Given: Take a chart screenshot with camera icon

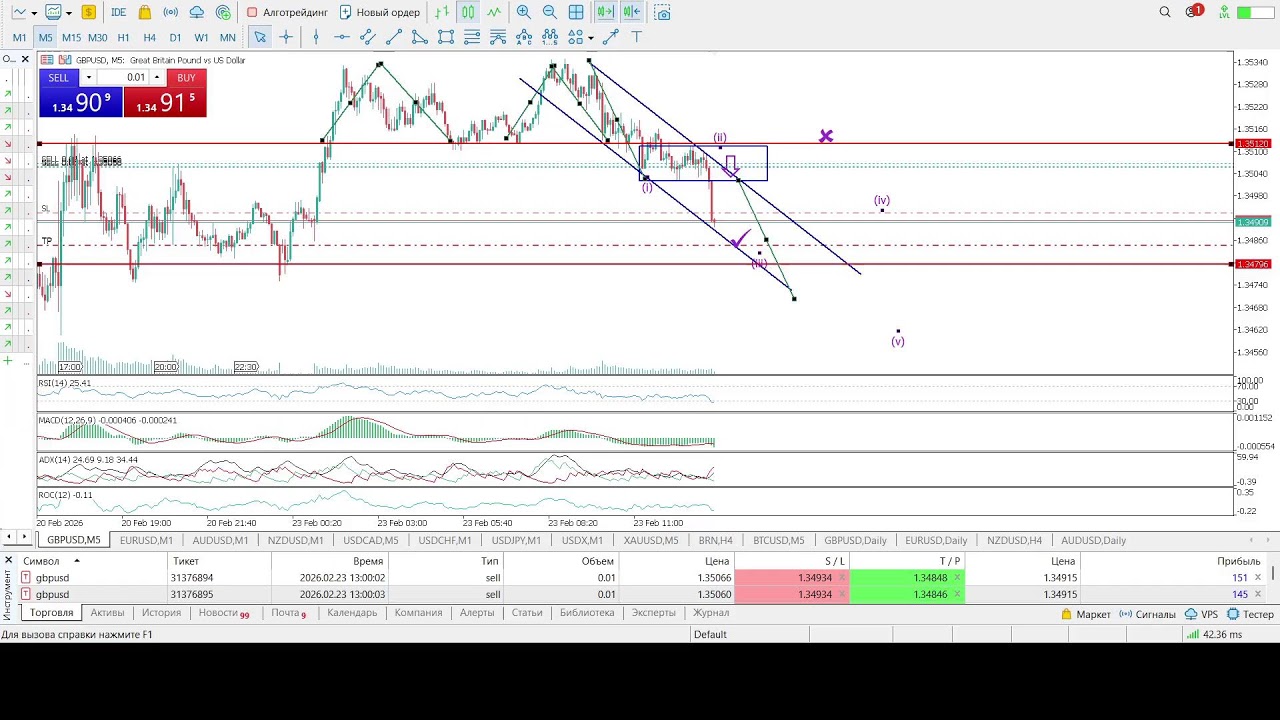Looking at the screenshot, I should [x=662, y=12].
